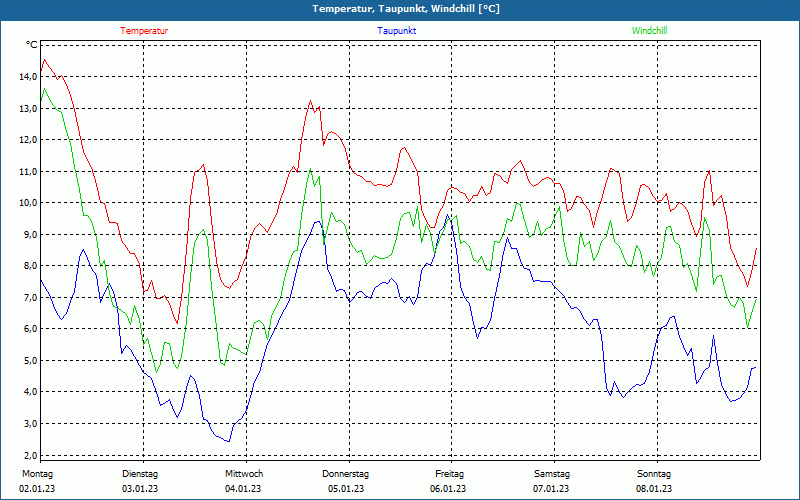The width and height of the screenshot is (800, 500).
Task: Click the 8,0 y-axis value
Action: [30, 266]
